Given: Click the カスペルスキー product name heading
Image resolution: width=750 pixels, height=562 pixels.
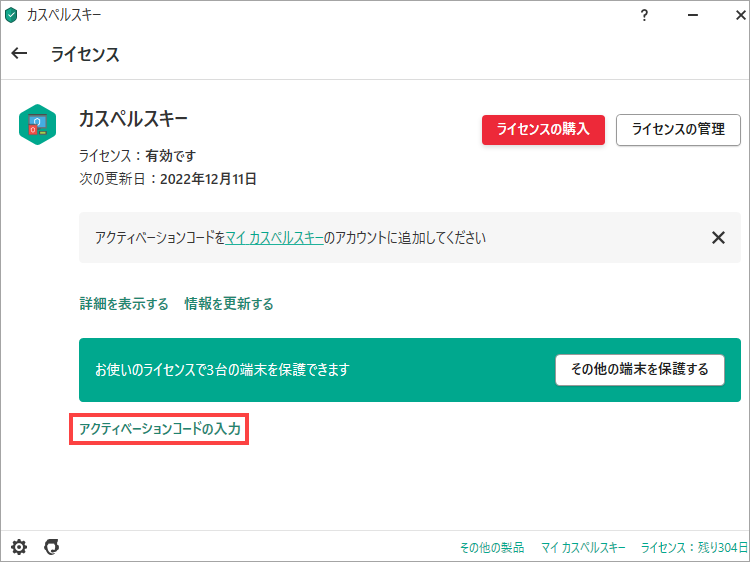Looking at the screenshot, I should tap(133, 118).
